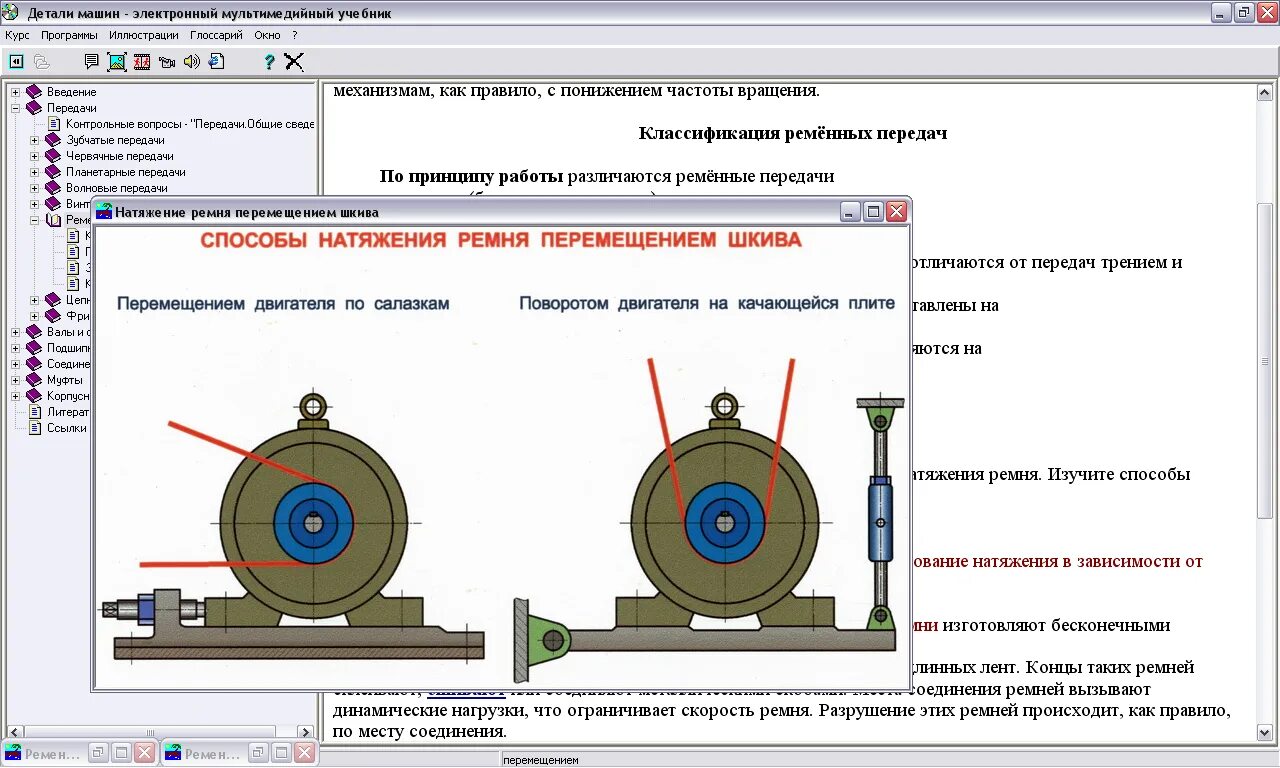
Task: Open the film strip animation icon
Action: tap(142, 62)
